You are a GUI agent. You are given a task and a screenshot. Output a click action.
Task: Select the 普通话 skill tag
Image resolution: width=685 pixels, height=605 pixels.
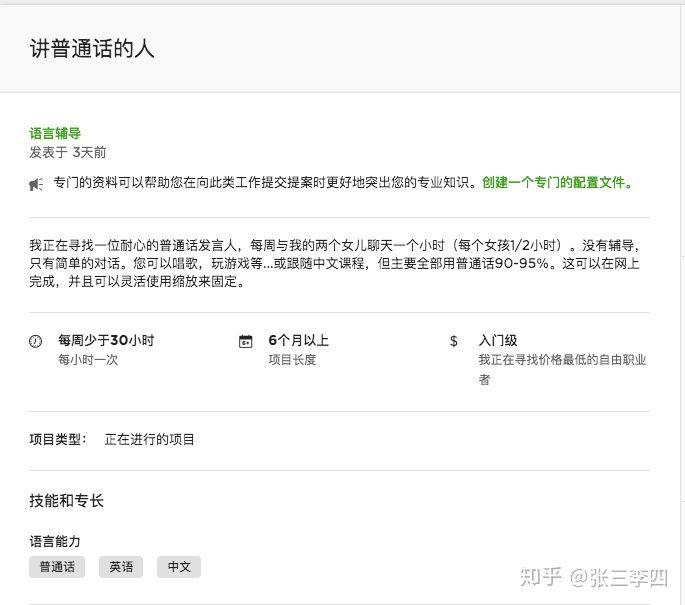[57, 567]
